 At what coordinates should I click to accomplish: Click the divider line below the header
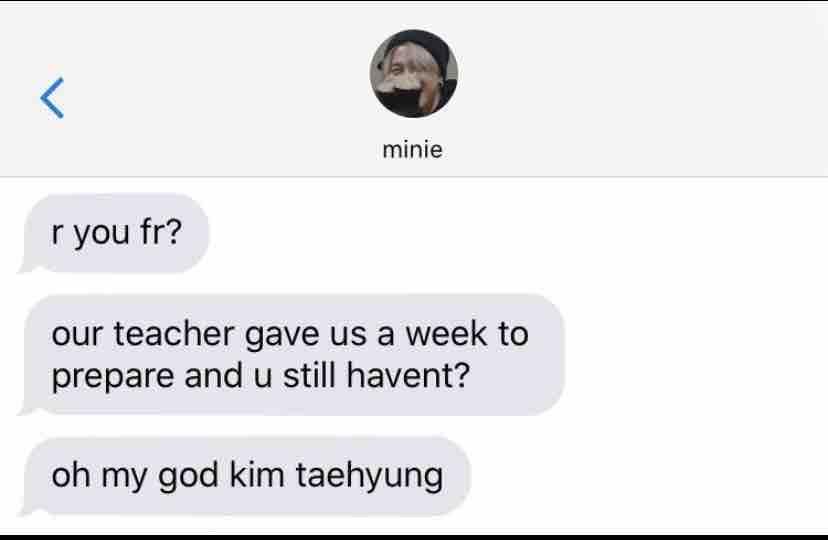point(414,177)
